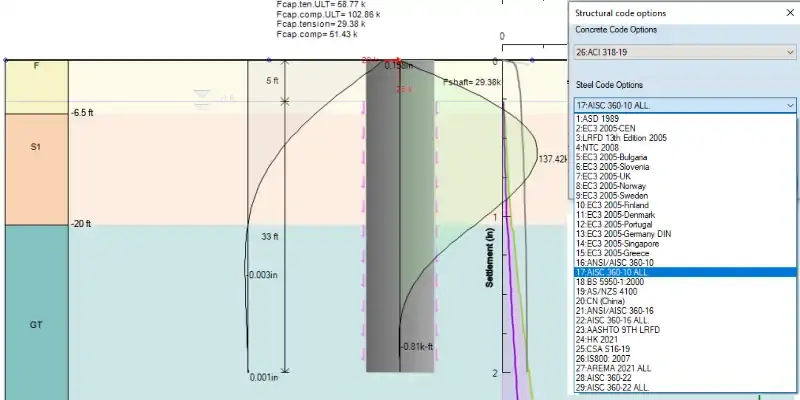The width and height of the screenshot is (800, 400).
Task: Select the F soil layer block
Action: tap(37, 87)
